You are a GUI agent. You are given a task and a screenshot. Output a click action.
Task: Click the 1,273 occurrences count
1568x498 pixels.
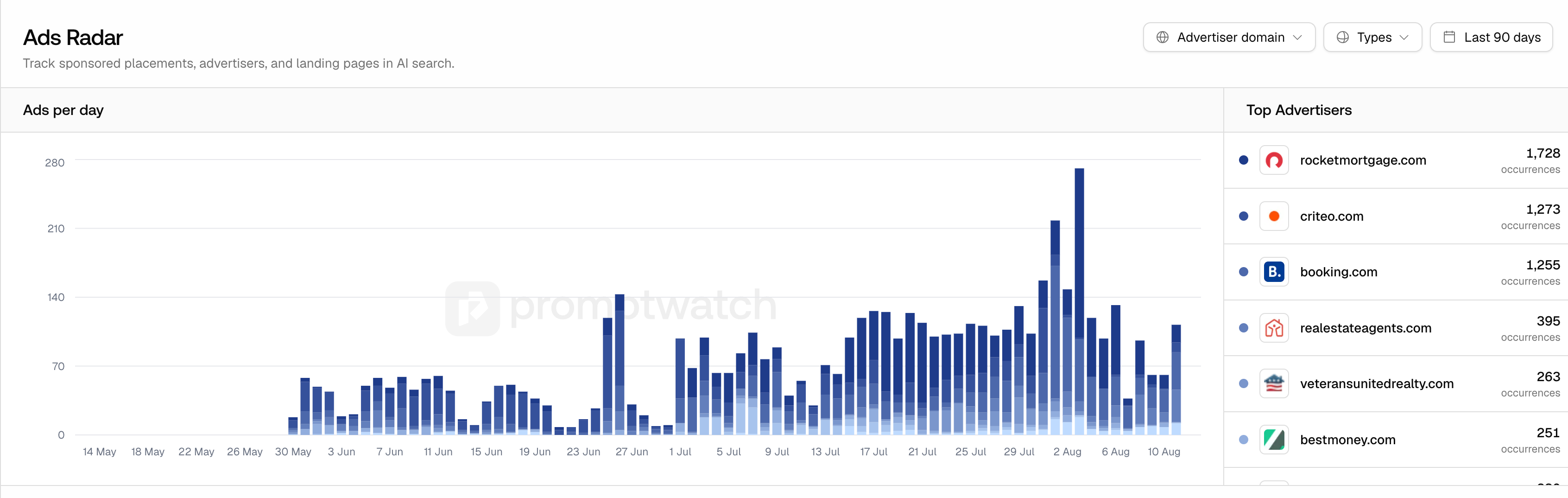(1543, 209)
